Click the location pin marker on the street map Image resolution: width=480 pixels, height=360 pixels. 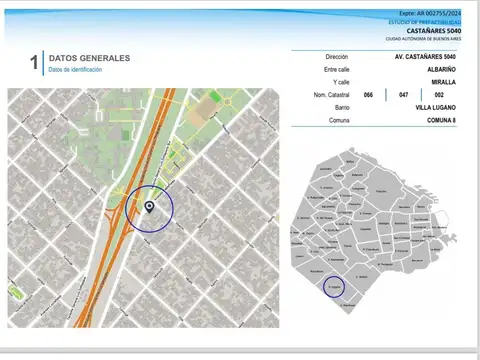pyautogui.click(x=150, y=207)
